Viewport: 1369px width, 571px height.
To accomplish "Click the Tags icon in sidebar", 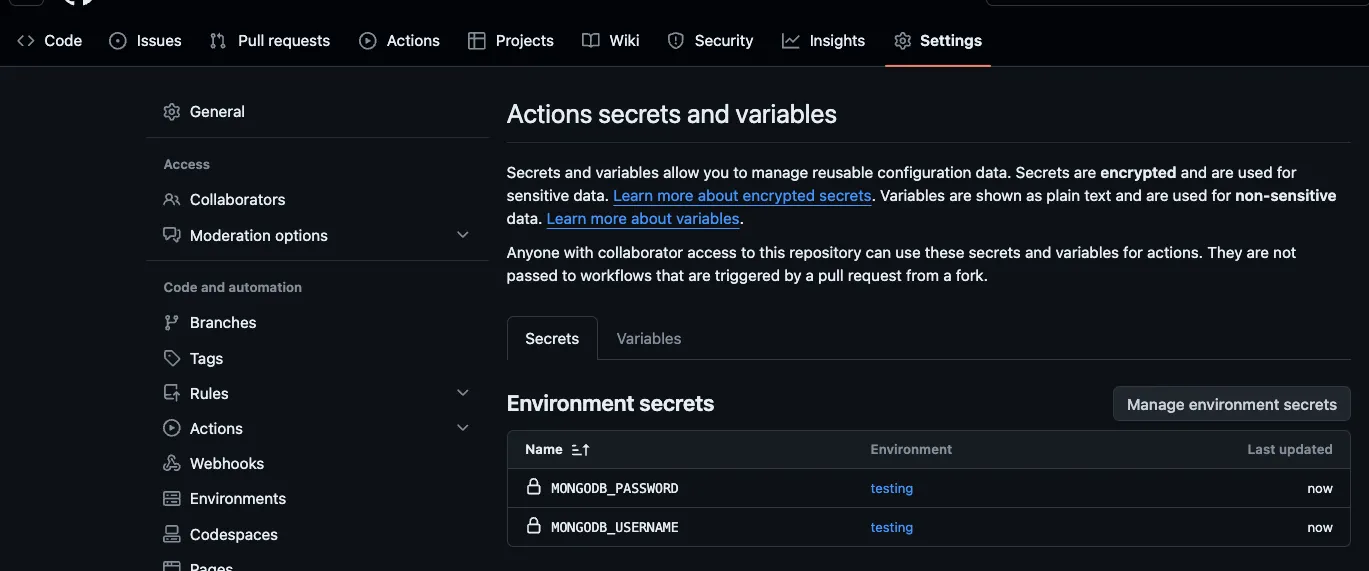I will [171, 358].
